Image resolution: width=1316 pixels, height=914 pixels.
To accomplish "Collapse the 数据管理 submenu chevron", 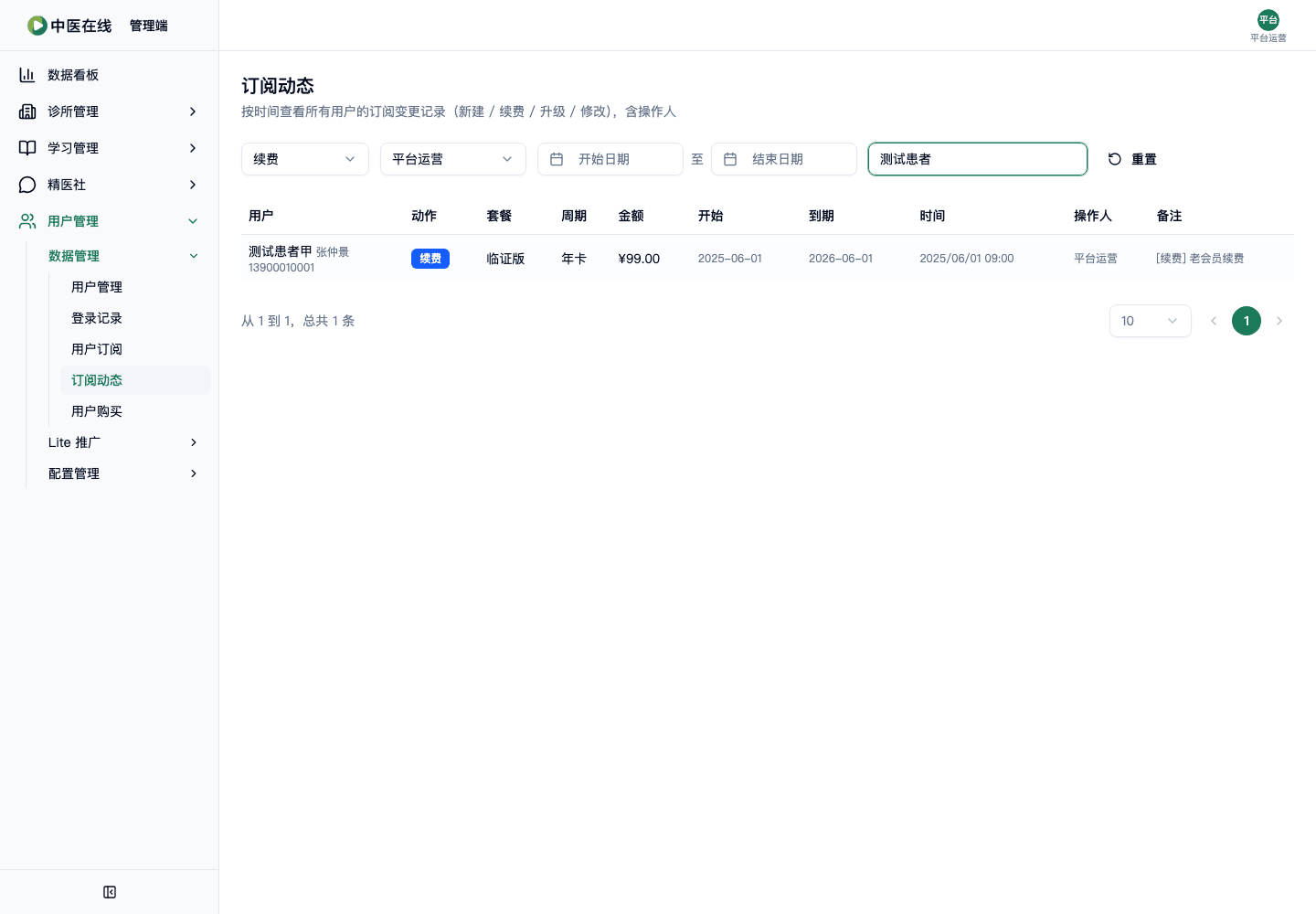I will (x=194, y=256).
